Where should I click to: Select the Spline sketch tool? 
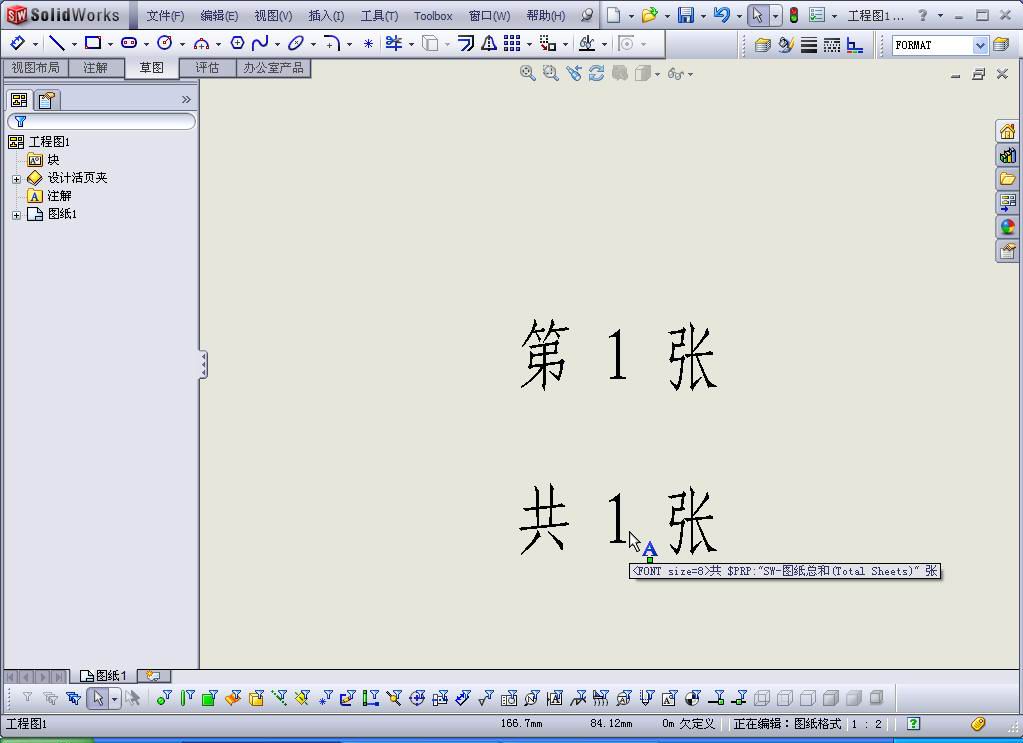pyautogui.click(x=260, y=43)
